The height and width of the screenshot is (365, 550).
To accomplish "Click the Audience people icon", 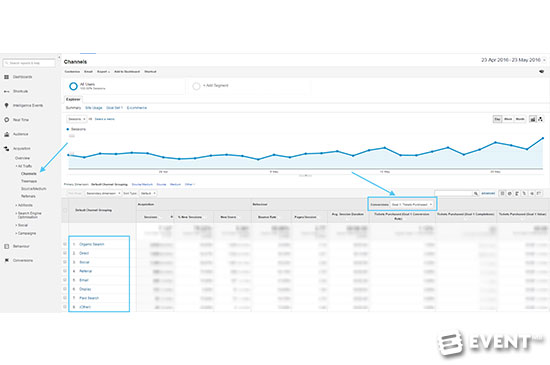I will (x=6, y=134).
